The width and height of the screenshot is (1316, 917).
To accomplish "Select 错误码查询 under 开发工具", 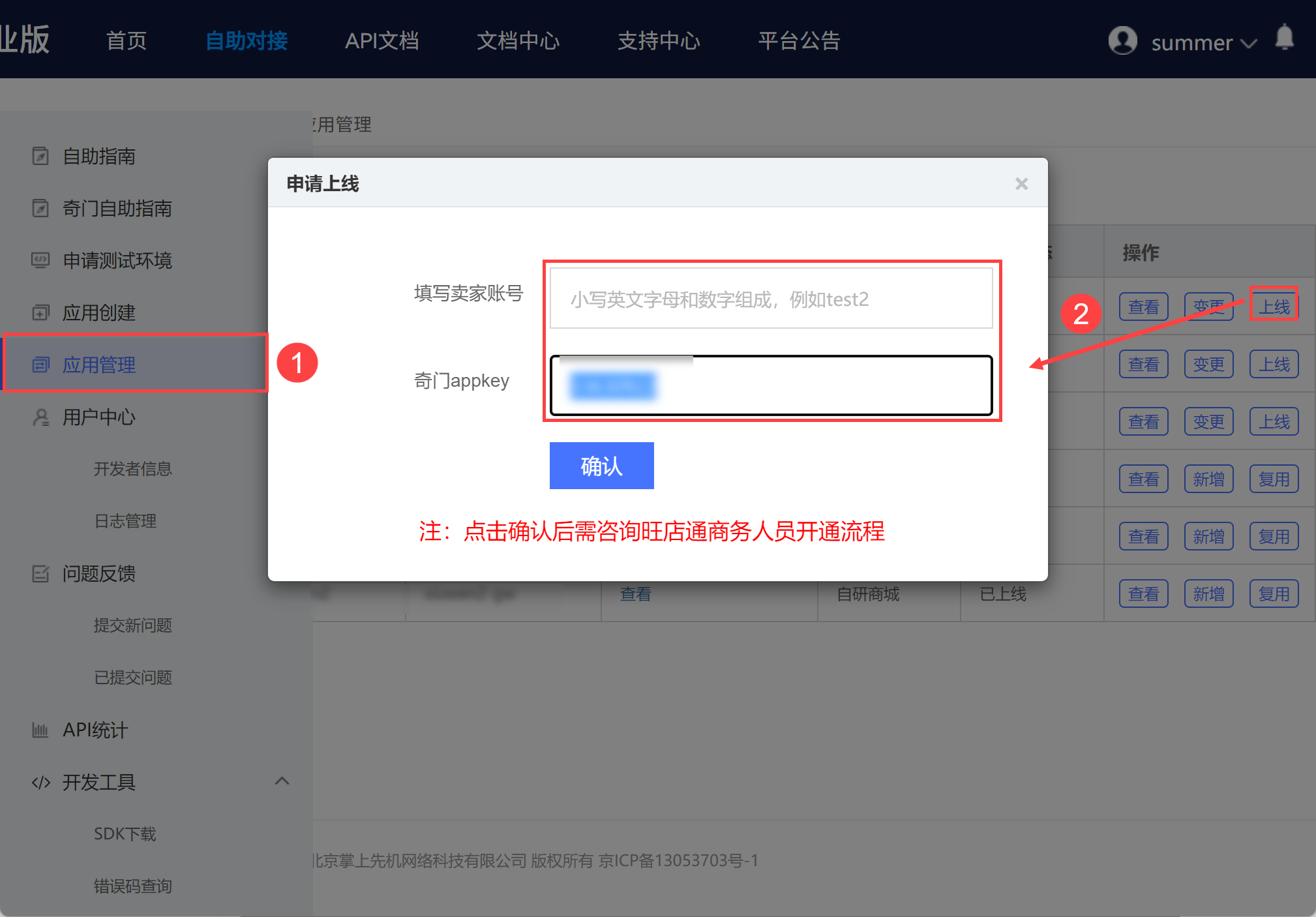I will 132,886.
